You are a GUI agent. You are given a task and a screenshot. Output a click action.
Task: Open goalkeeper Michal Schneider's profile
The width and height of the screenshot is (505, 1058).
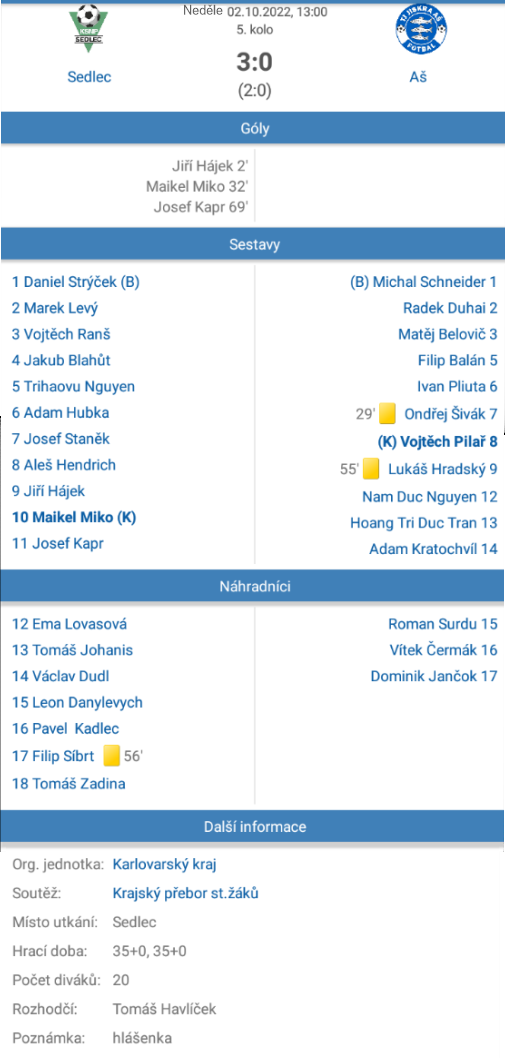tap(423, 282)
